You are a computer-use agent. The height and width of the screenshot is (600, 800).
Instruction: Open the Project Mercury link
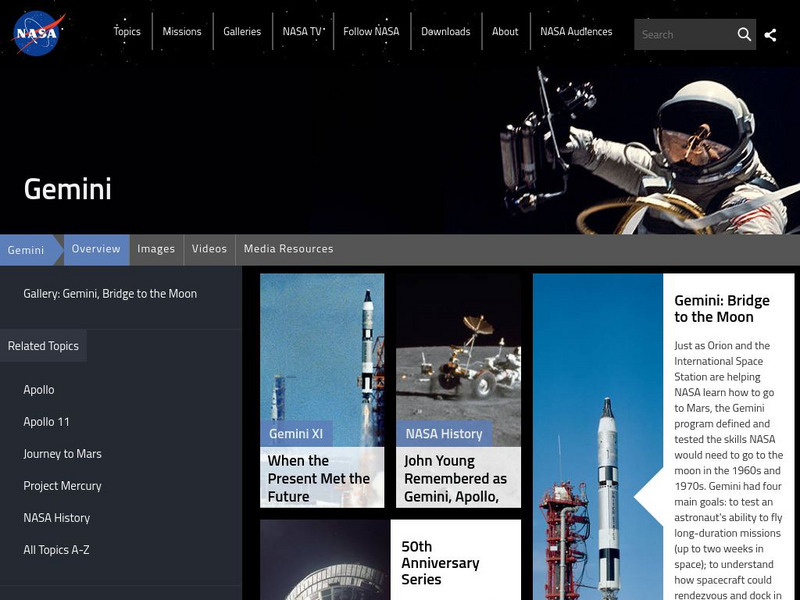(x=62, y=486)
